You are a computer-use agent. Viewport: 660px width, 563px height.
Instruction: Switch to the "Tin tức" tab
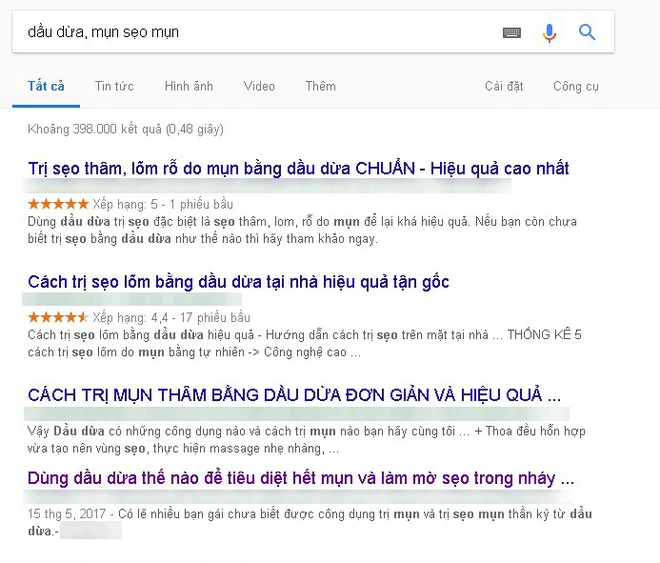click(114, 86)
